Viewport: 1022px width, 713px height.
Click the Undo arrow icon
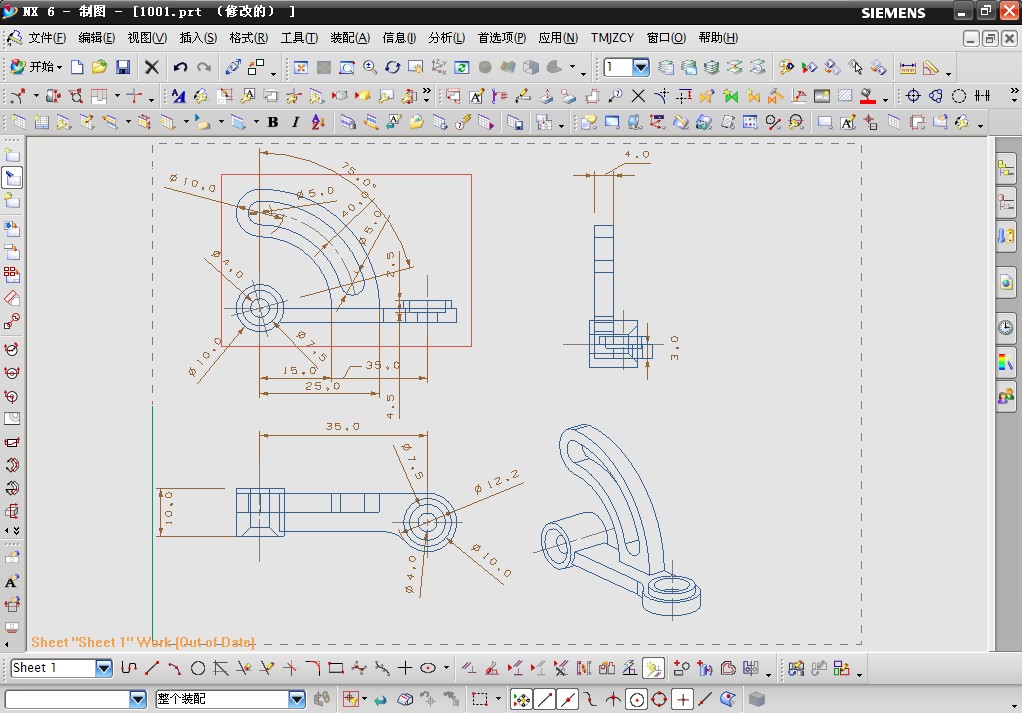(180, 67)
